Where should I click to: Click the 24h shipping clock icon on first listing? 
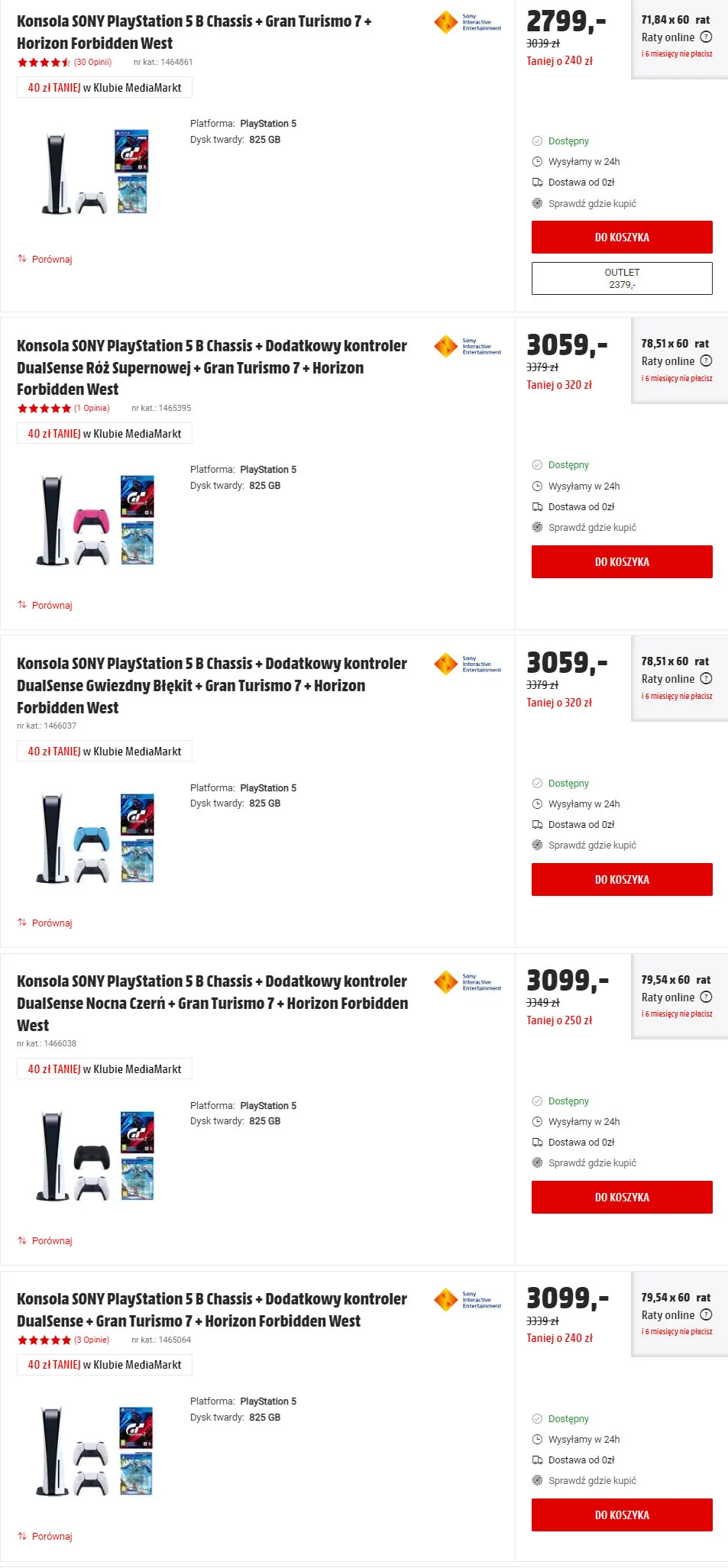(538, 161)
